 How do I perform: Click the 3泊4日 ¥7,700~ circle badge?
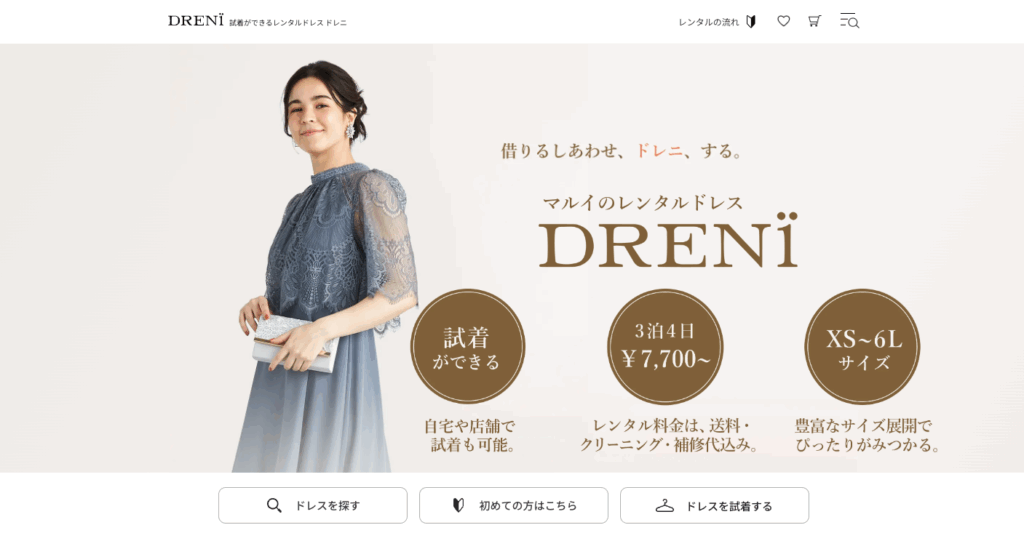665,347
